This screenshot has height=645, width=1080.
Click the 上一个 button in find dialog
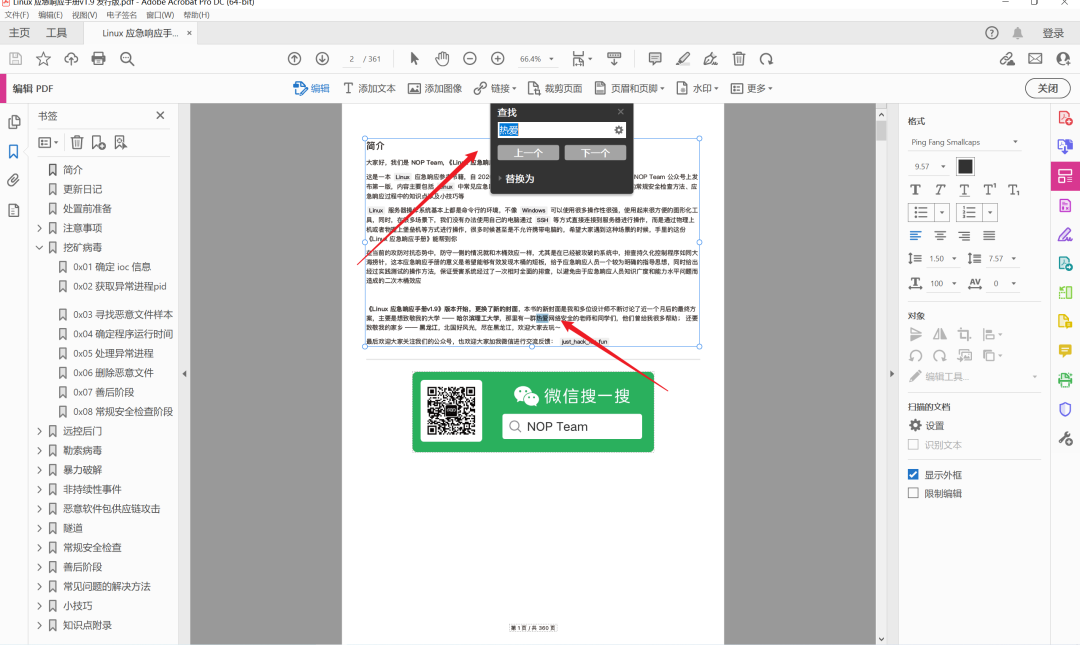point(528,152)
